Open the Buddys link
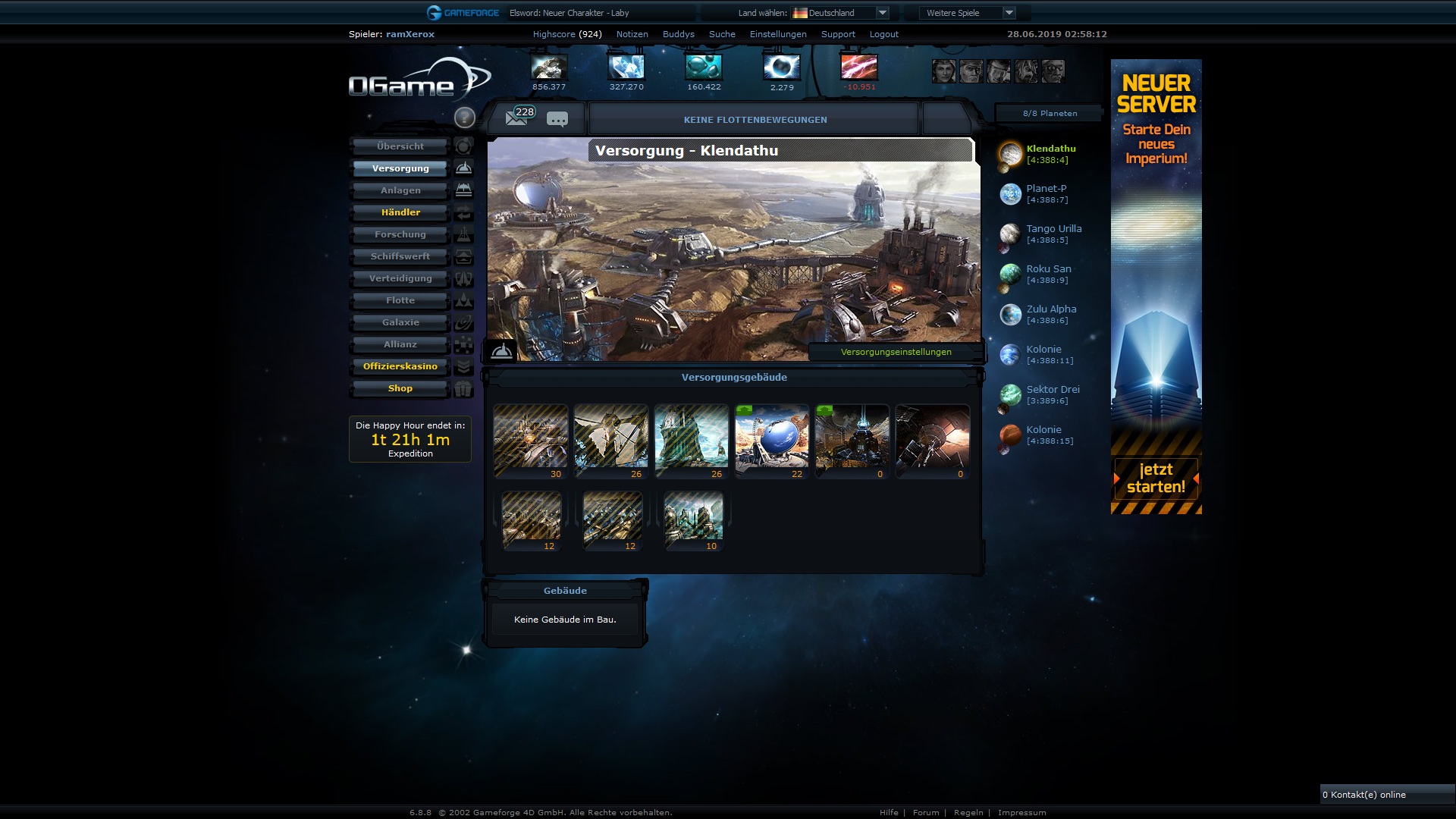 [678, 34]
